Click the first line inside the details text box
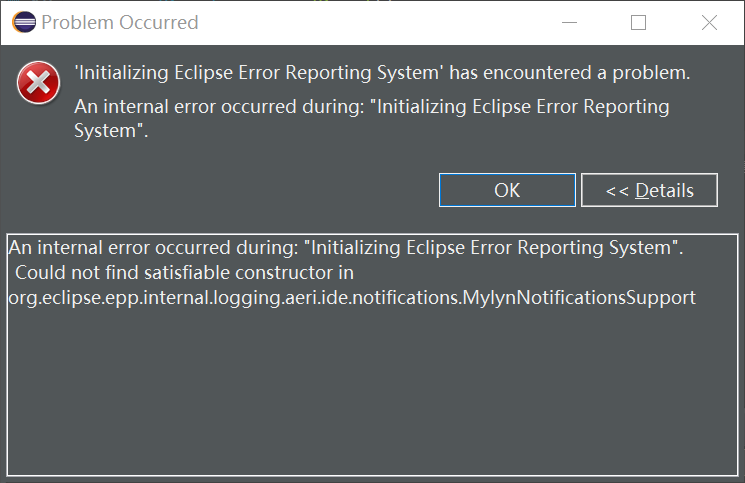The height and width of the screenshot is (483, 745). point(346,247)
